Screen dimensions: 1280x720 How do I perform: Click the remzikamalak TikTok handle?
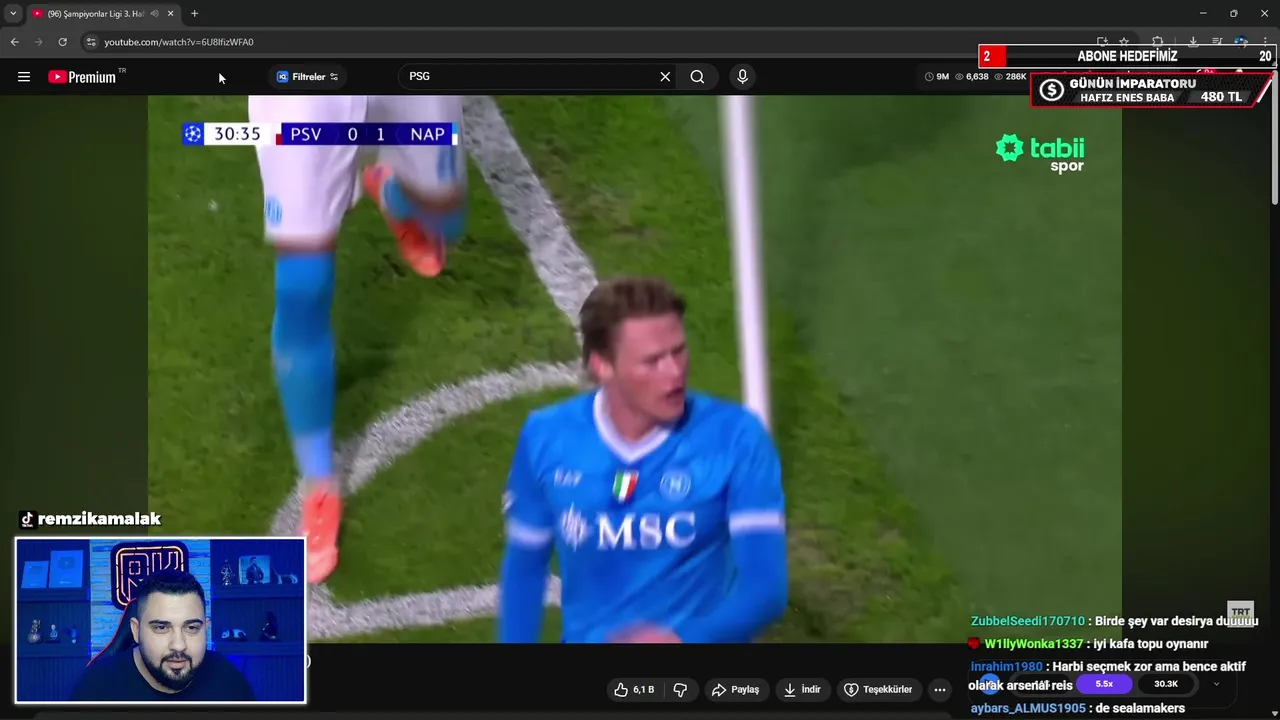pos(91,519)
